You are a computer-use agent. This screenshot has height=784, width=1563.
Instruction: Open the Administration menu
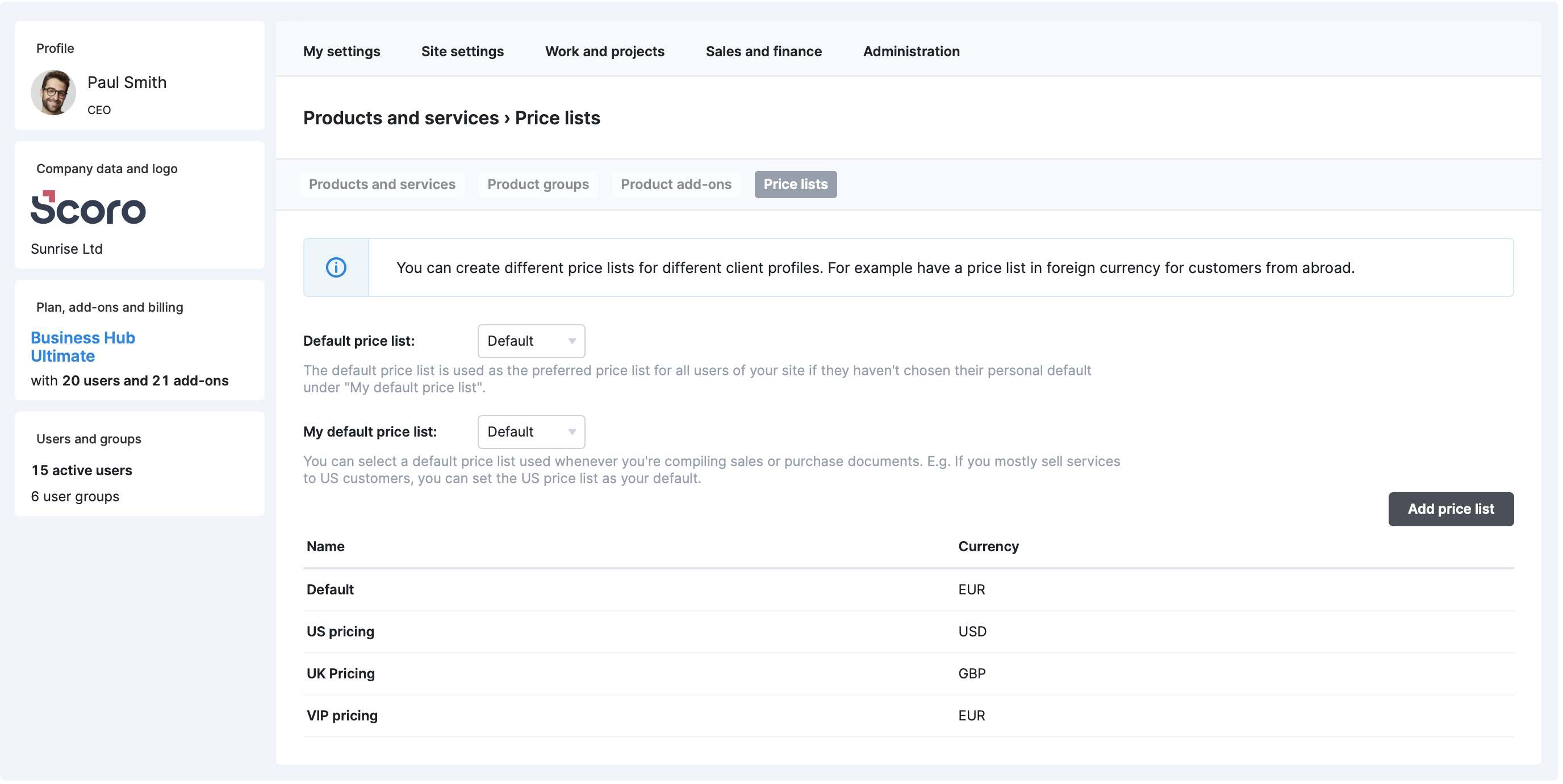click(x=912, y=51)
